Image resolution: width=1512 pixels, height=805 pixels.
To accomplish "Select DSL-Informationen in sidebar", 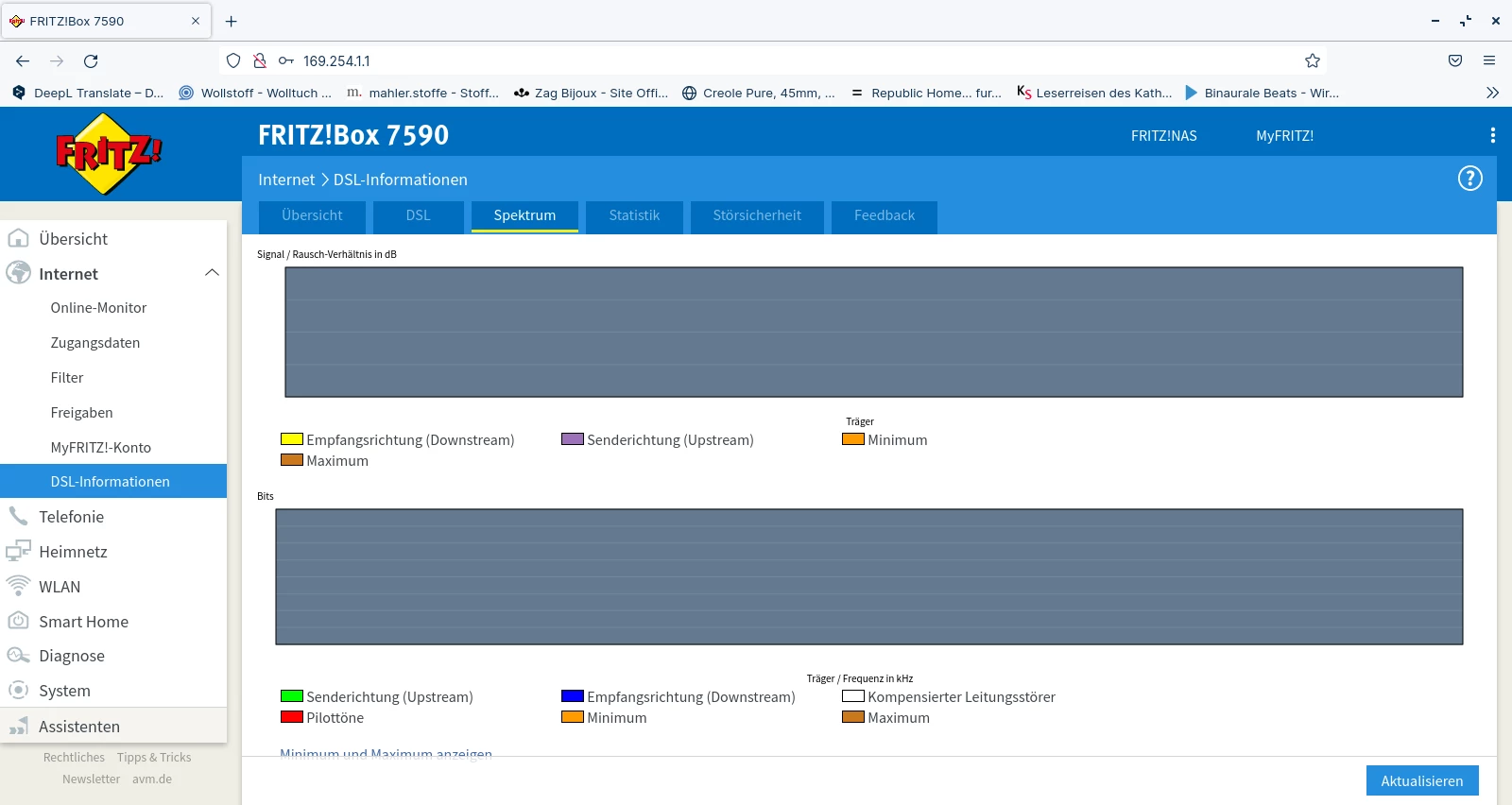I will click(x=113, y=481).
